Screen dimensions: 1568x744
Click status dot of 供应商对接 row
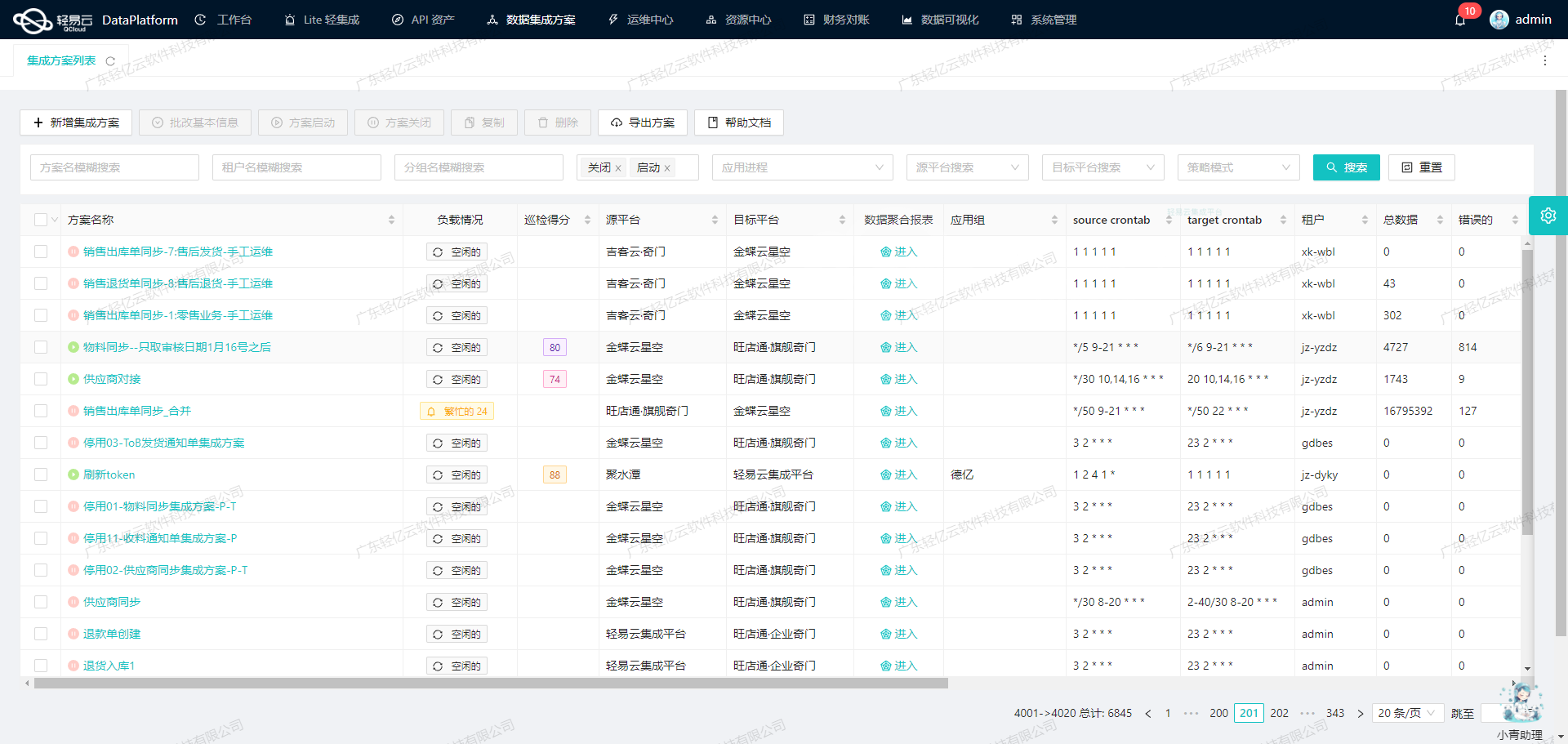click(73, 379)
